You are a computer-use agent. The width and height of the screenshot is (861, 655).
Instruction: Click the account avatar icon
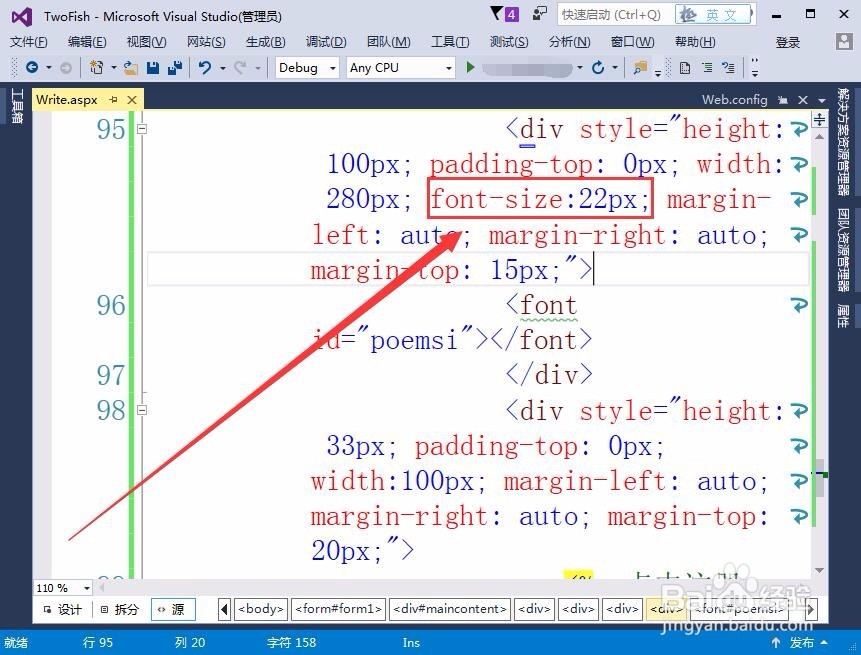tap(843, 42)
